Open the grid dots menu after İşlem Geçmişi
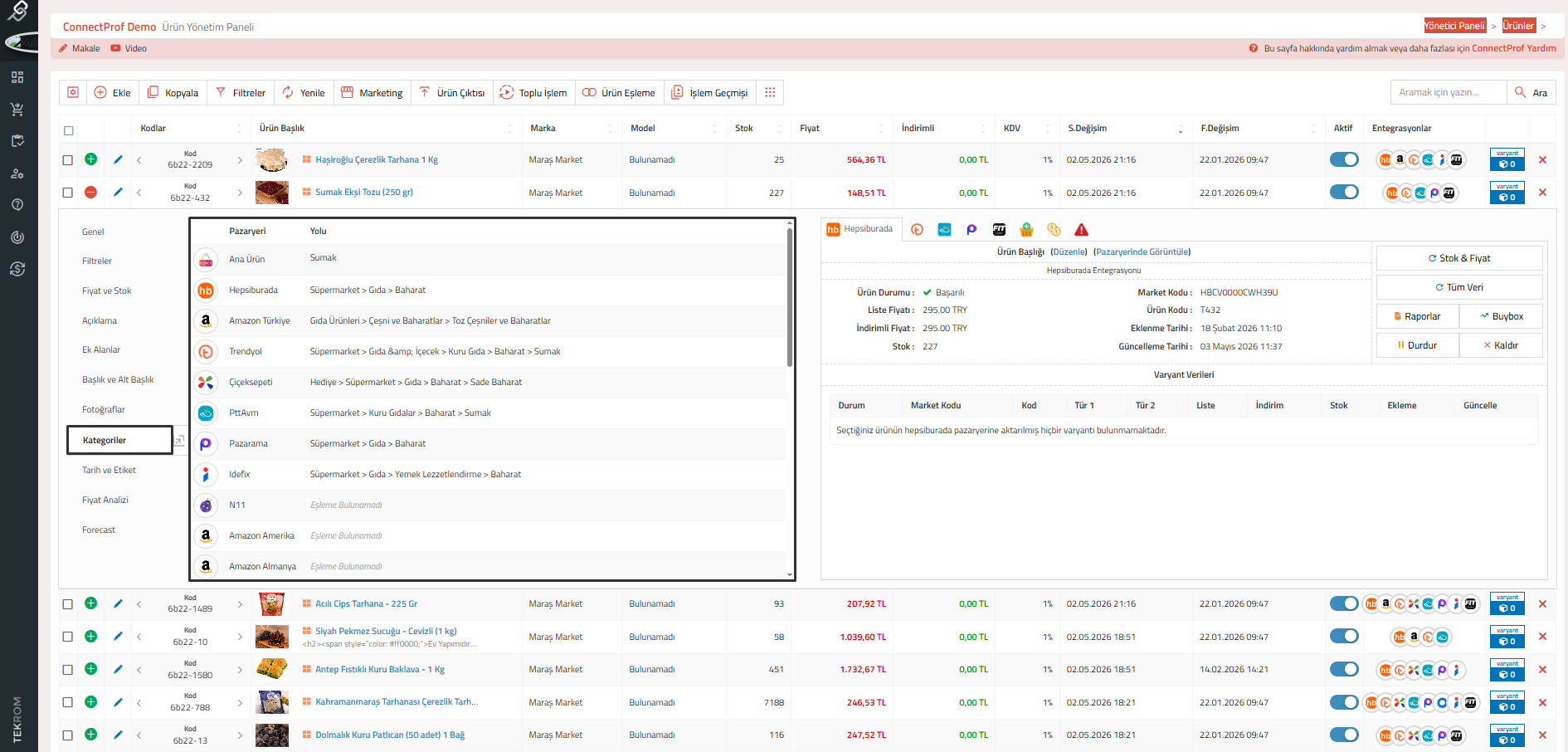The height and width of the screenshot is (752, 1568). pos(770,92)
